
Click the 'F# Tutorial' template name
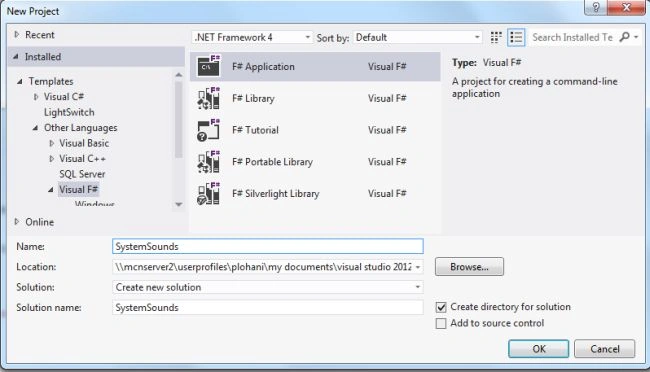pos(255,130)
